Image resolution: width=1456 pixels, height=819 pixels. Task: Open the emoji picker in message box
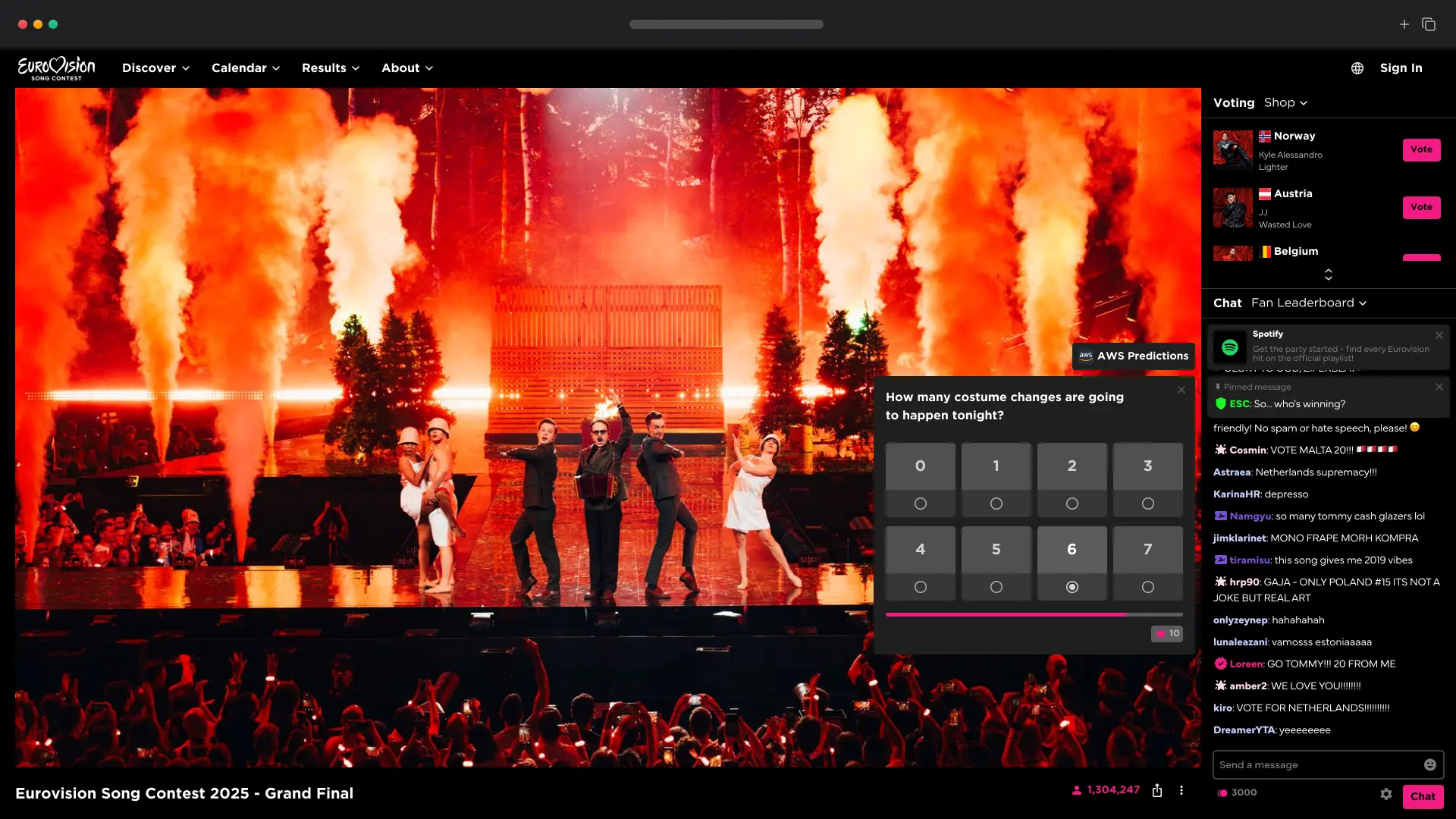tap(1429, 765)
